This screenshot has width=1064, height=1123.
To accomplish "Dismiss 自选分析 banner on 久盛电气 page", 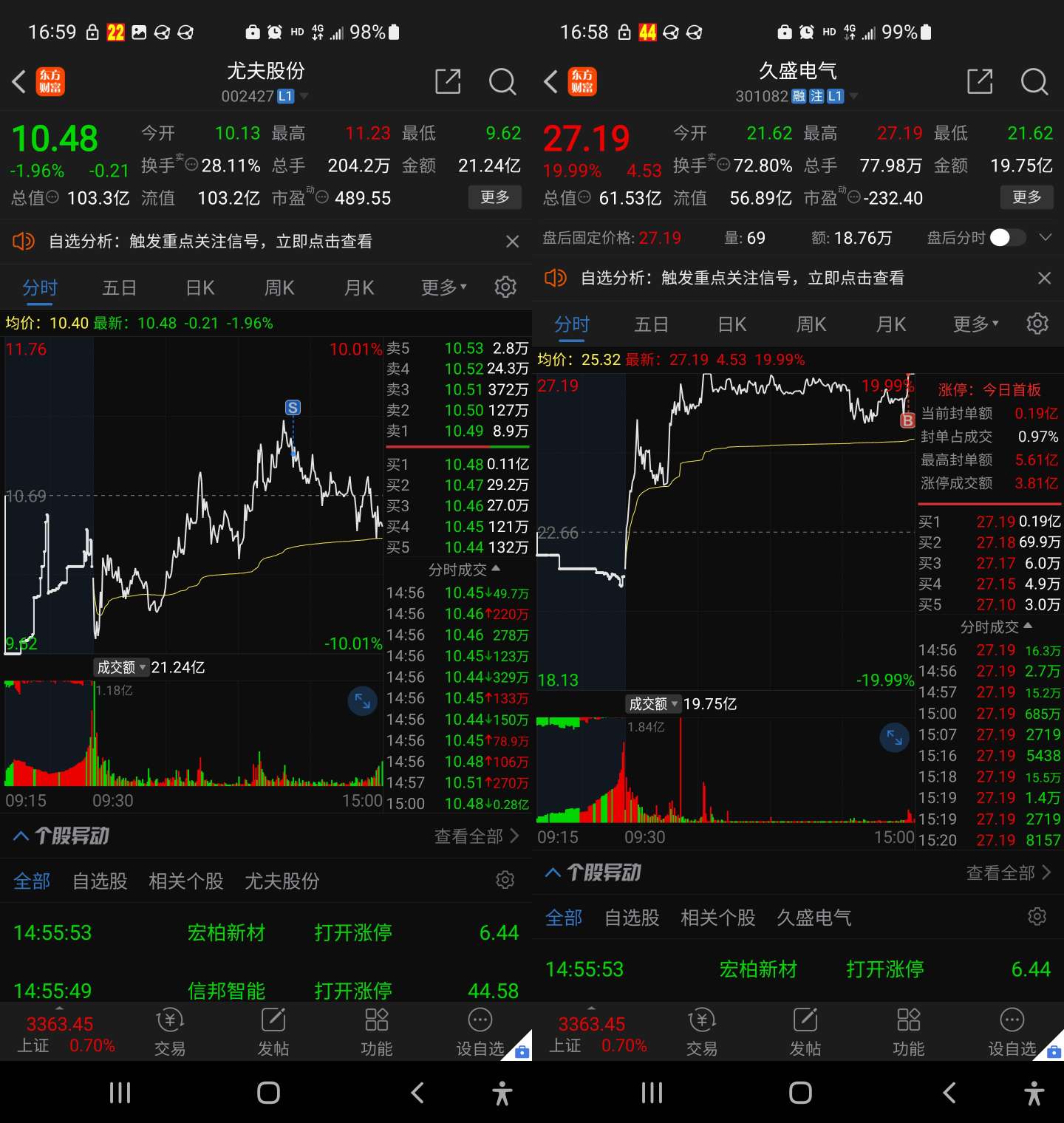I will click(1044, 278).
